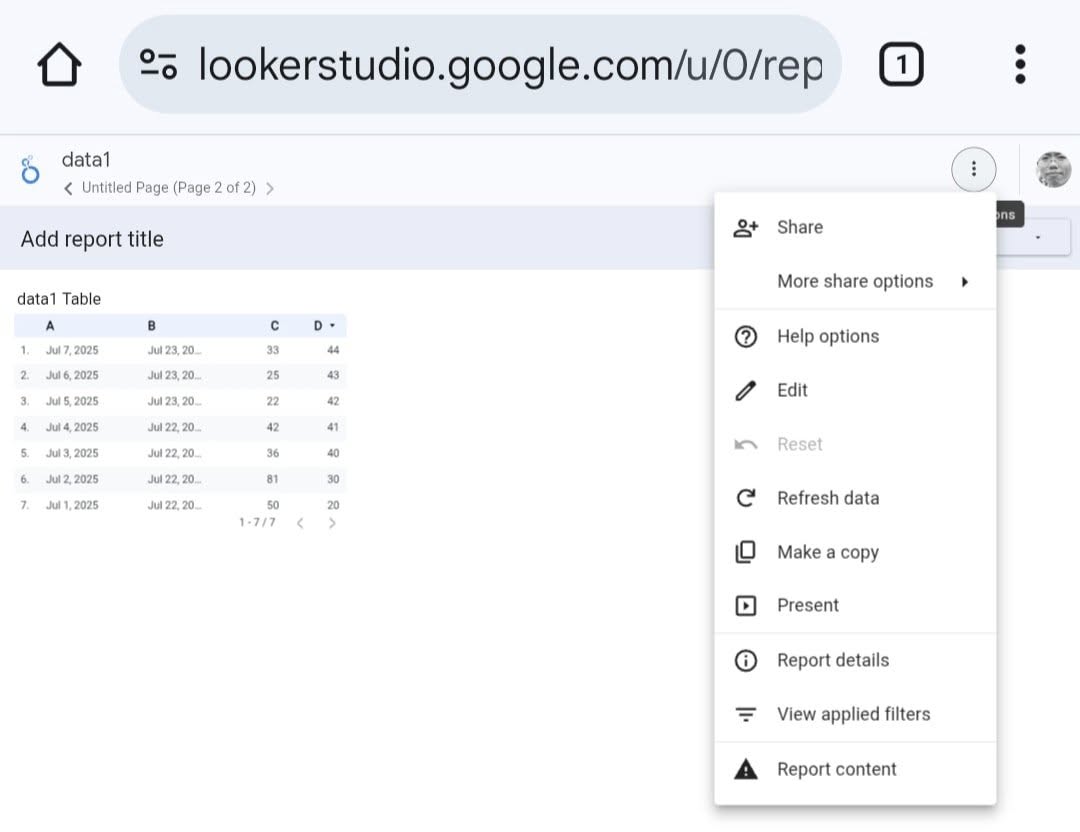Start Present mode
Viewport: 1080px width, 832px height.
[808, 605]
